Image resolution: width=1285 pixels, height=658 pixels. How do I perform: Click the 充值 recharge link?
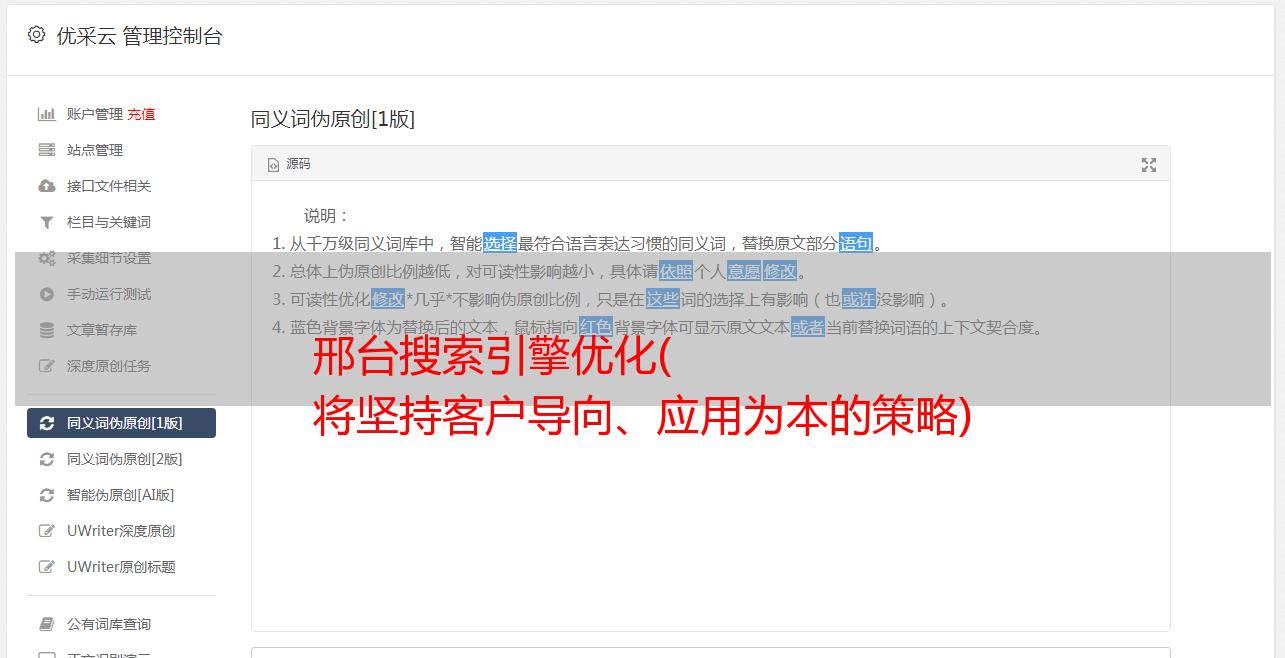coord(141,114)
